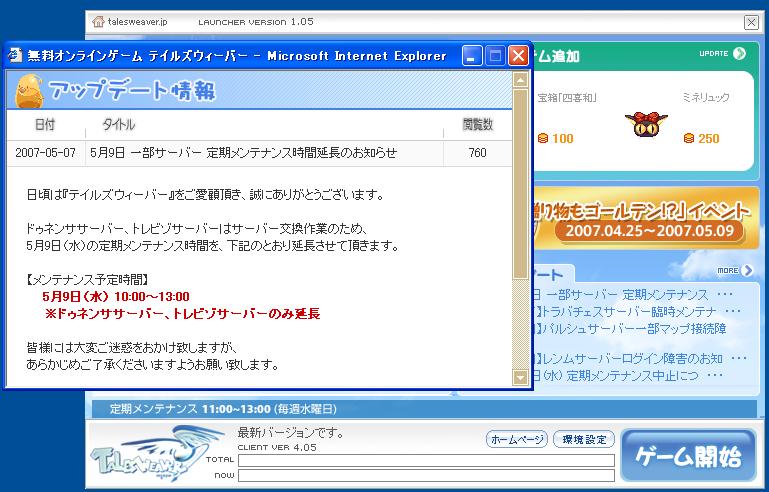Close the TalesWeaver launcher window
Screen dimensions: 769x492
click(x=751, y=22)
